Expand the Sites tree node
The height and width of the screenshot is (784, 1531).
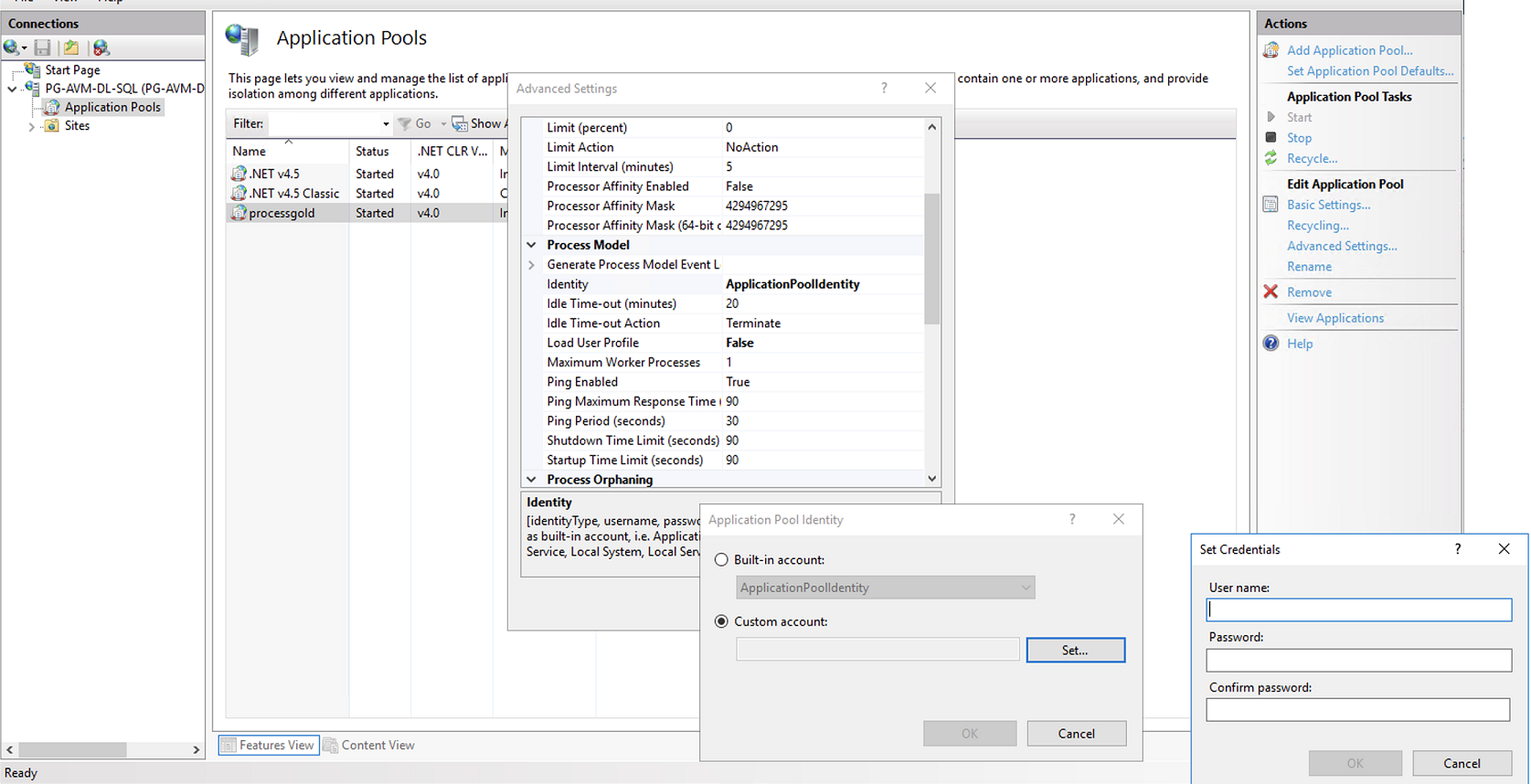click(31, 126)
